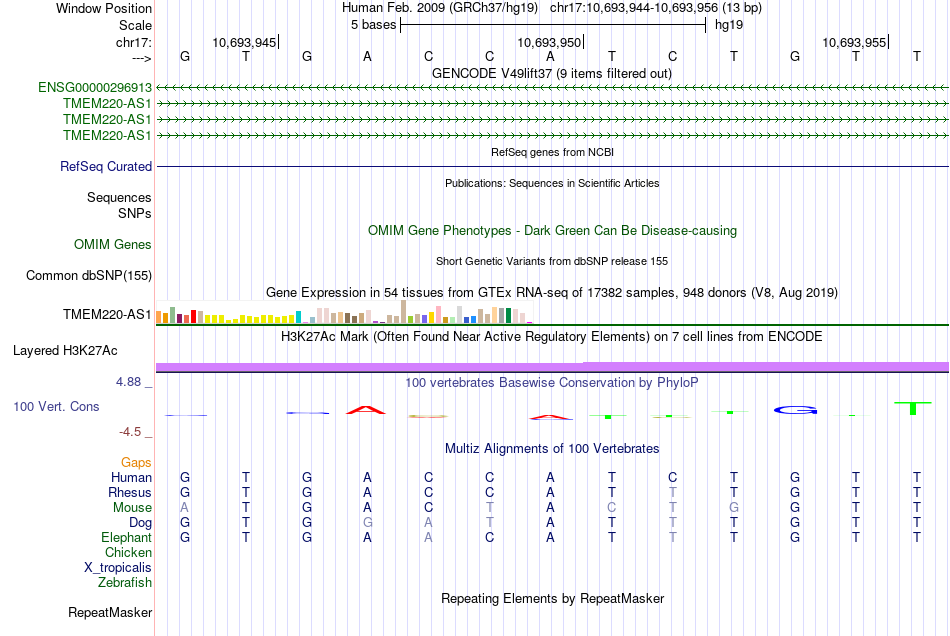Open Publications: Sequences in Scientific Articles title
The height and width of the screenshot is (636, 950).
[x=552, y=183]
